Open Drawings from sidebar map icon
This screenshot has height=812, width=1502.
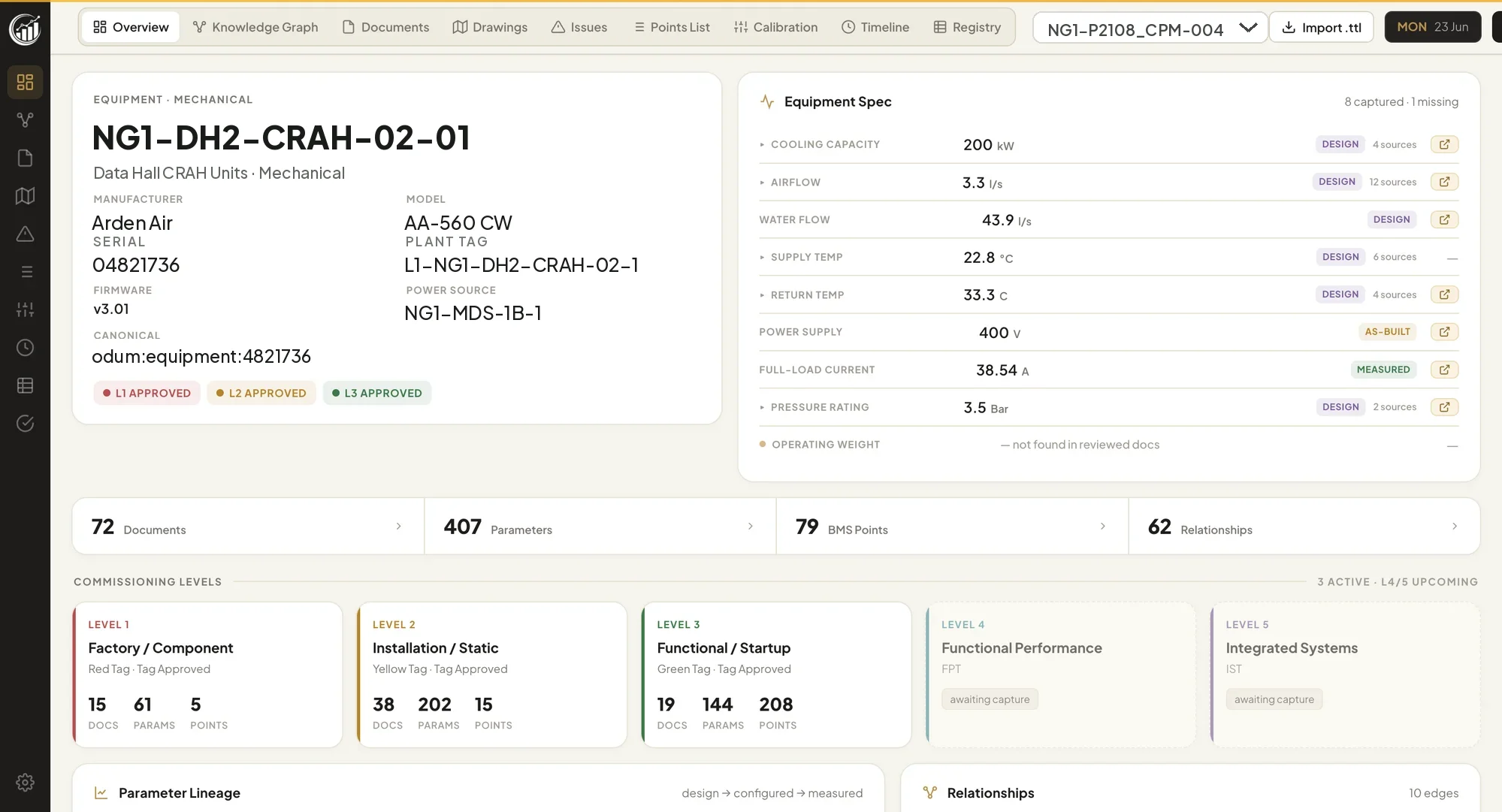[25, 196]
